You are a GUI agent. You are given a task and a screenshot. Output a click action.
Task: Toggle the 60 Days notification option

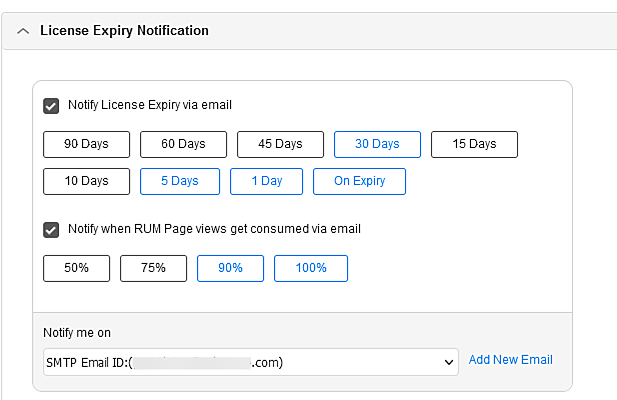click(183, 144)
